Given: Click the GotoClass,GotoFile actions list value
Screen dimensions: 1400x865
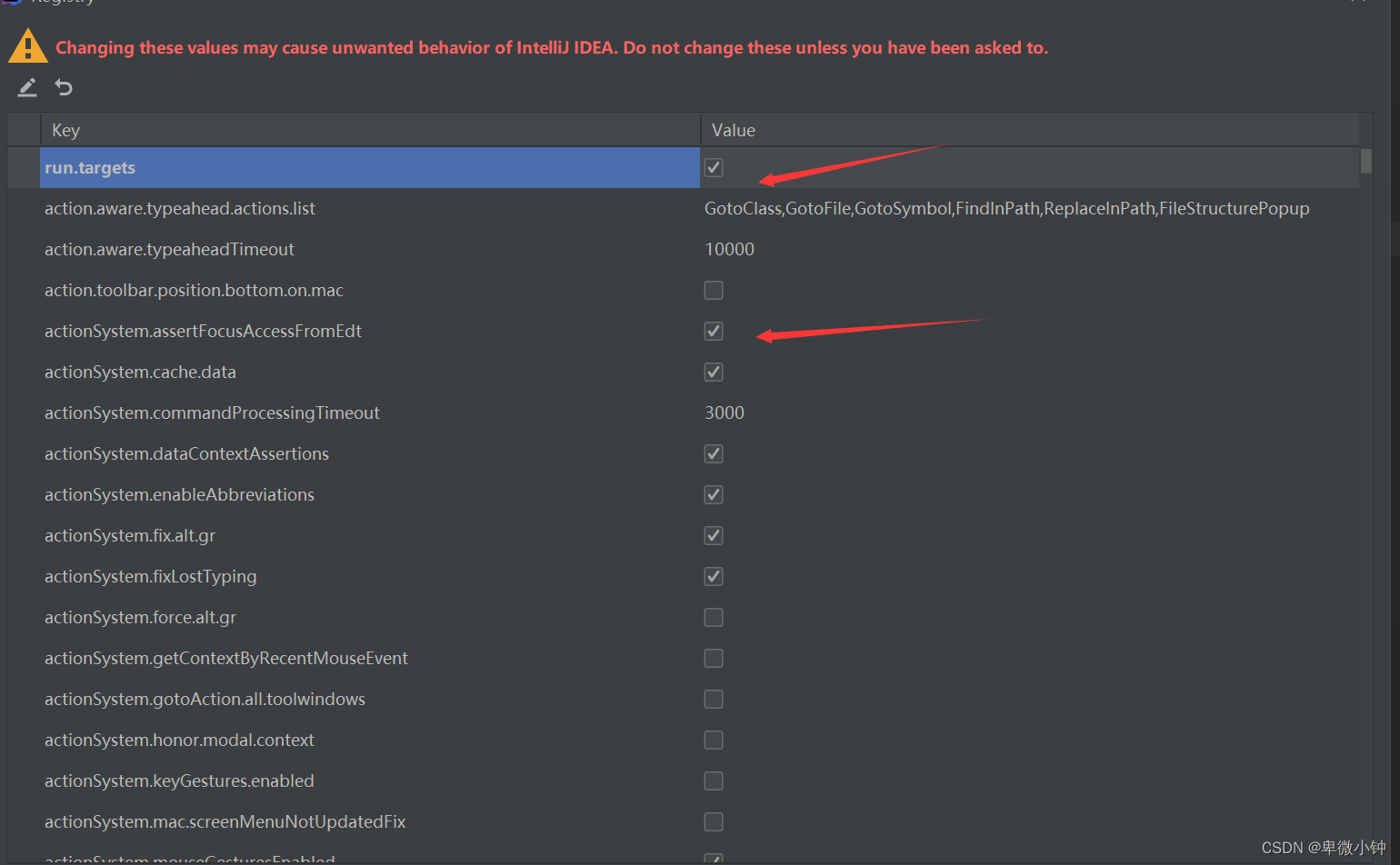Looking at the screenshot, I should click(1007, 208).
